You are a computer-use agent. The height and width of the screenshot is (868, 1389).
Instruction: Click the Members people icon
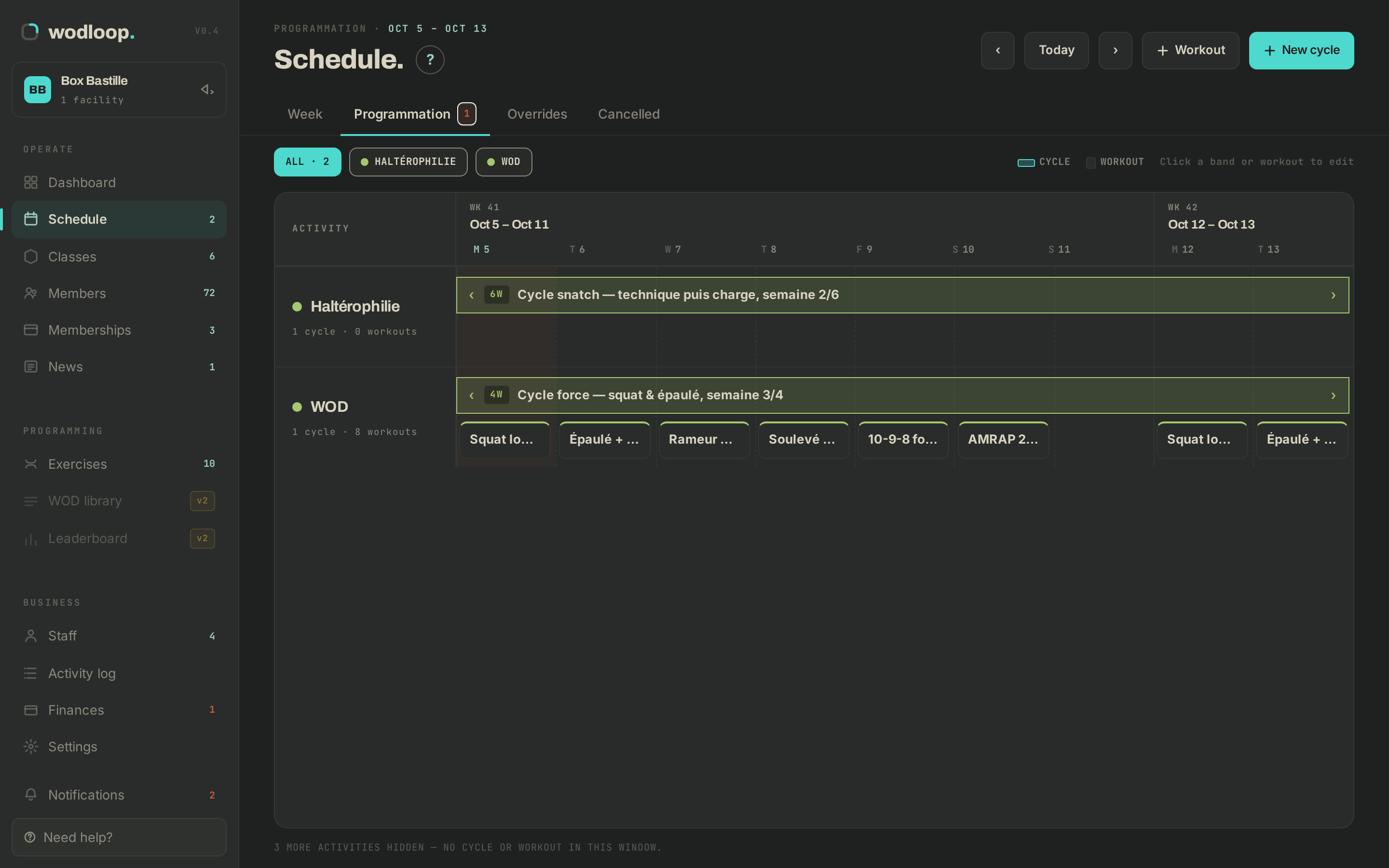click(31, 293)
